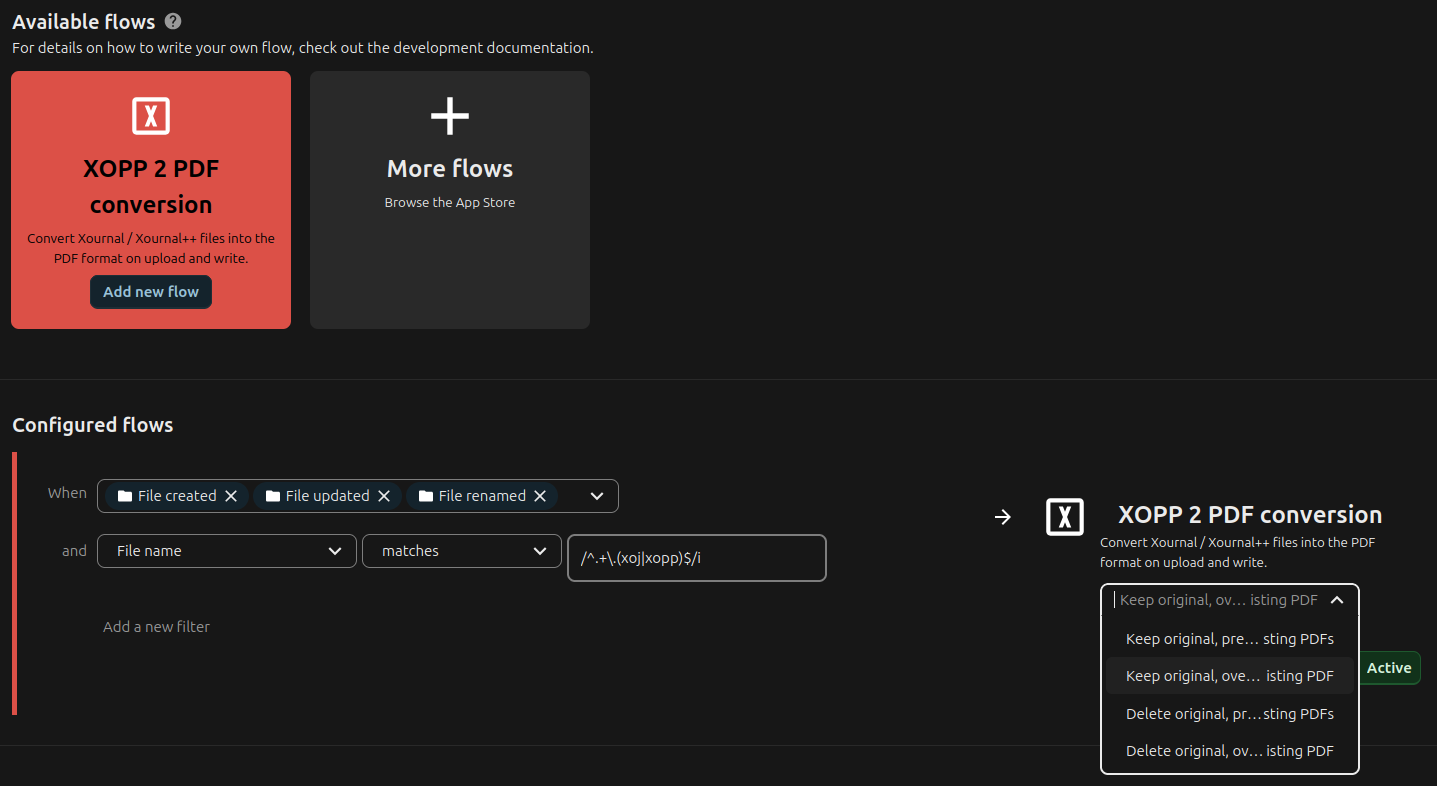Remove the File renamed event tag
The image size is (1437, 786).
[540, 496]
